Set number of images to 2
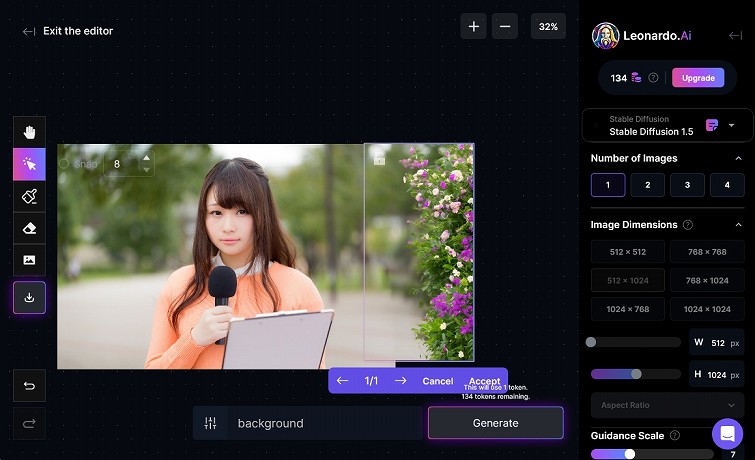This screenshot has width=755, height=460. tap(648, 185)
